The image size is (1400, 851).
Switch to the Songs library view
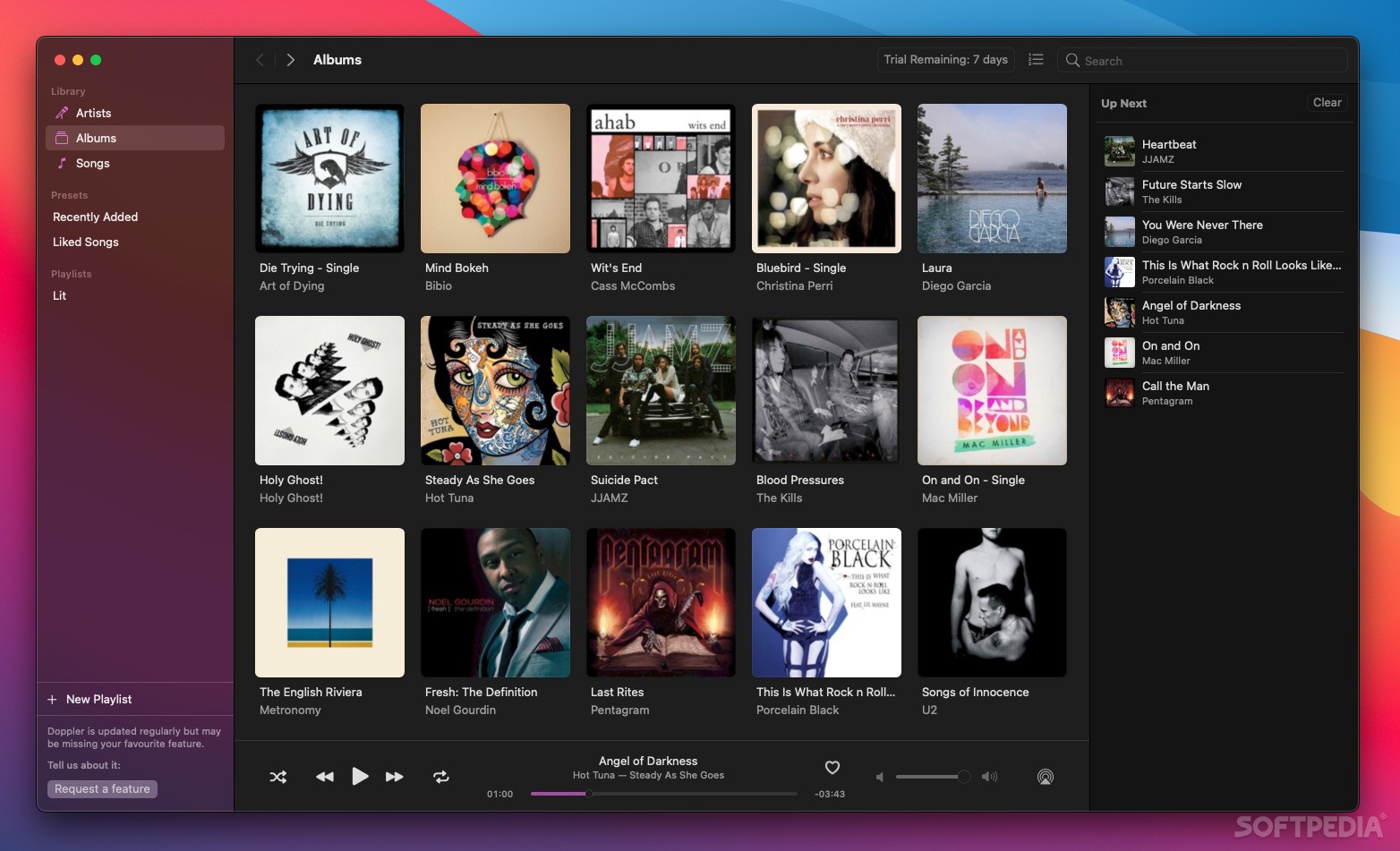[92, 163]
